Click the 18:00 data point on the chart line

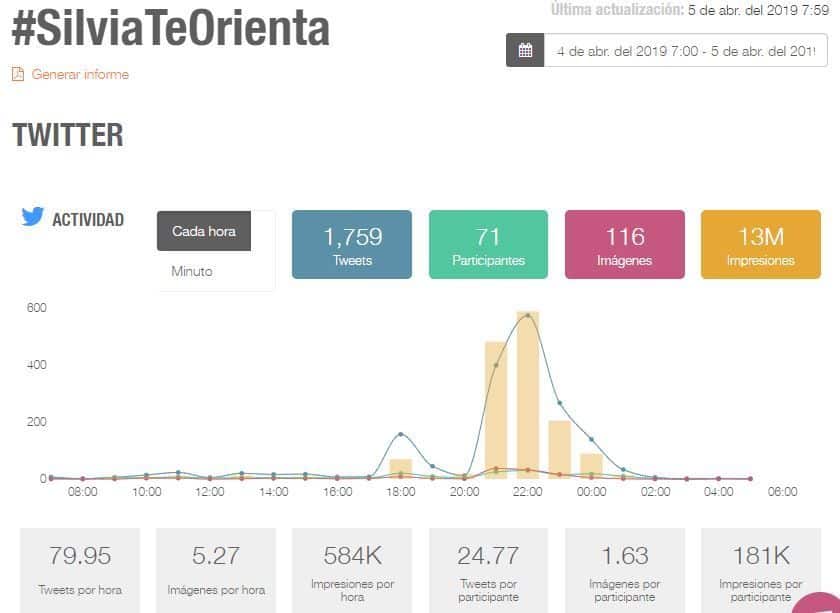click(401, 434)
